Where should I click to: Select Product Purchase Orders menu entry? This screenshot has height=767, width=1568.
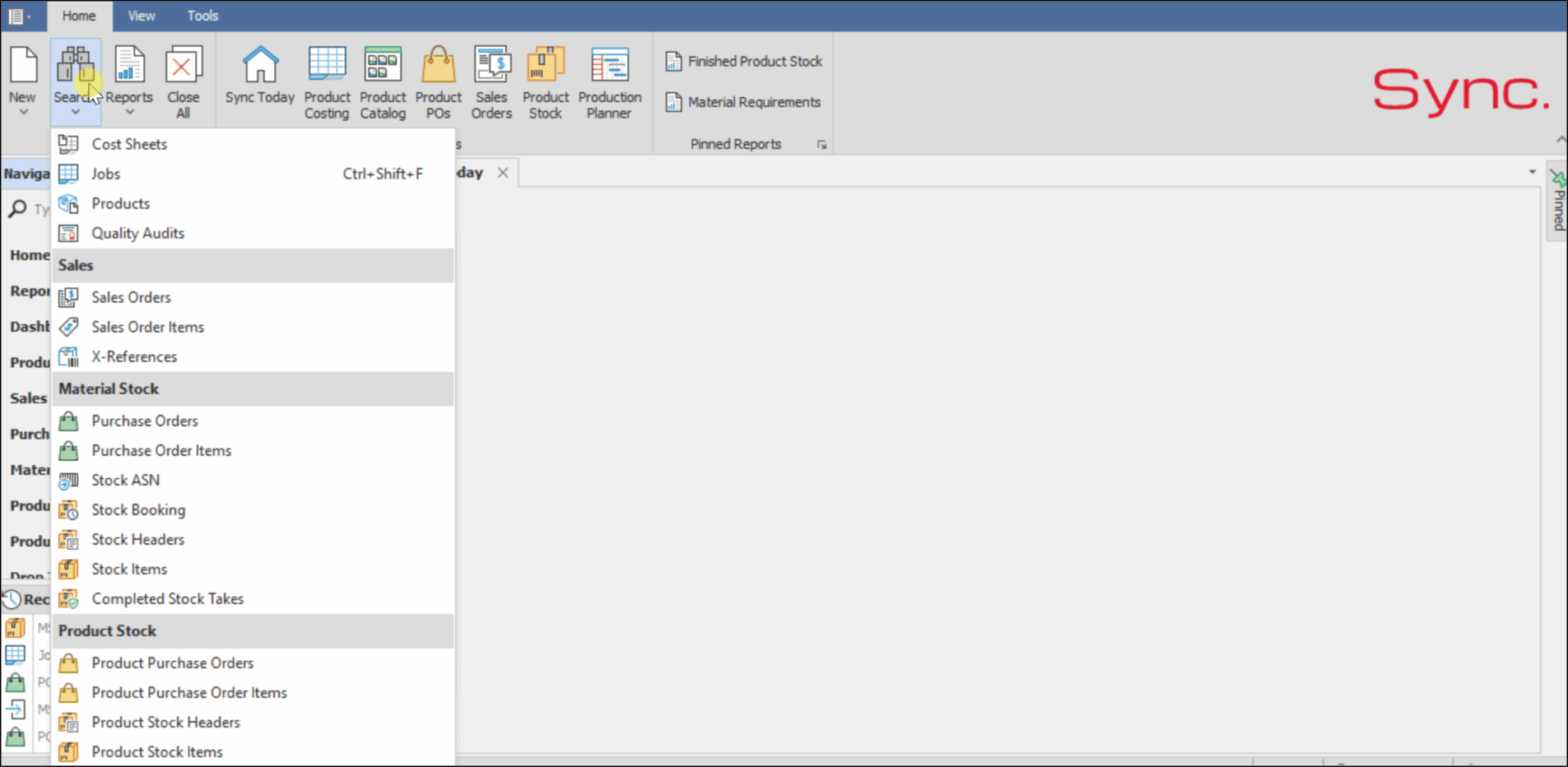253,662
